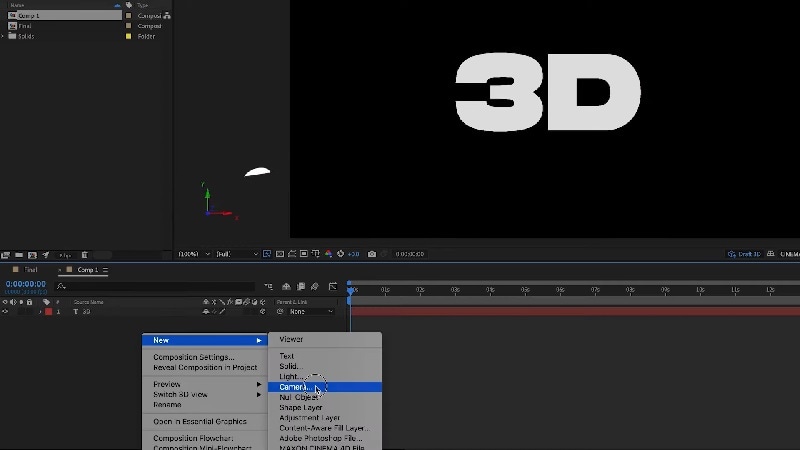Toggle 3D layer switch for text layer
Viewport: 800px width, 450px height.
[263, 312]
